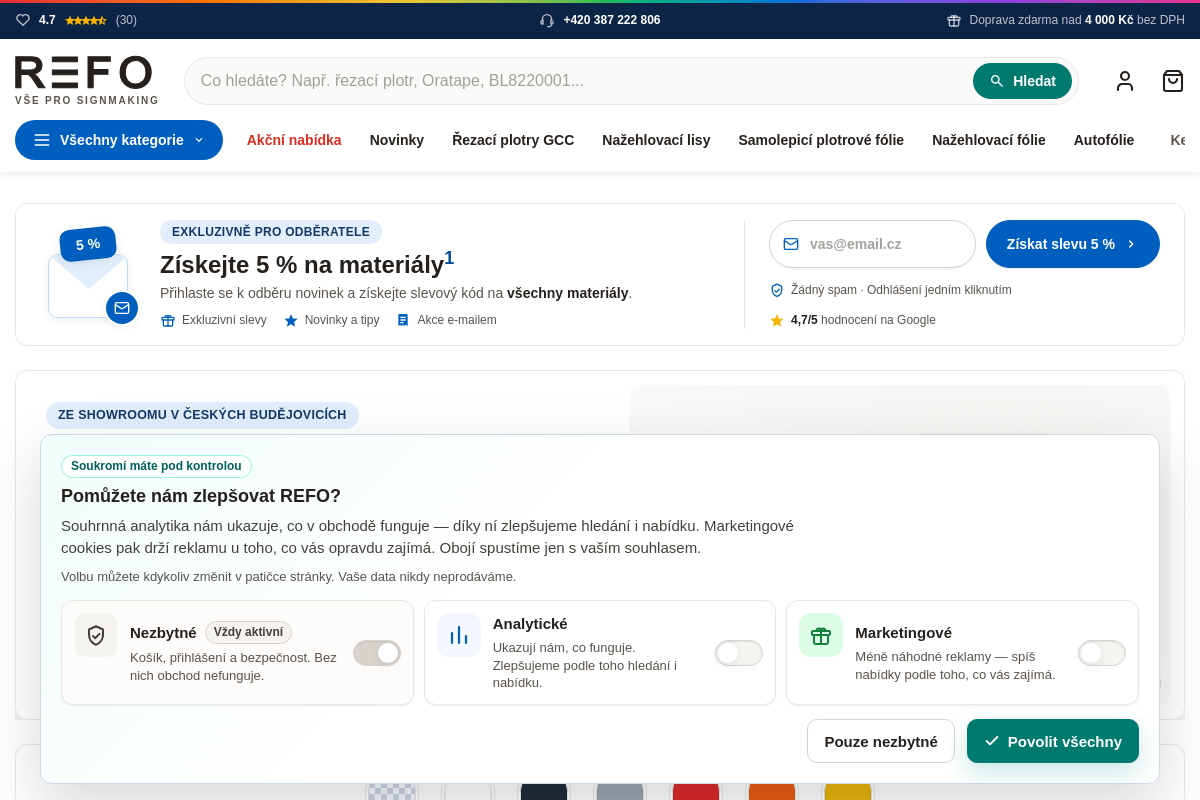Click Pouze nezbytné button

tap(881, 741)
